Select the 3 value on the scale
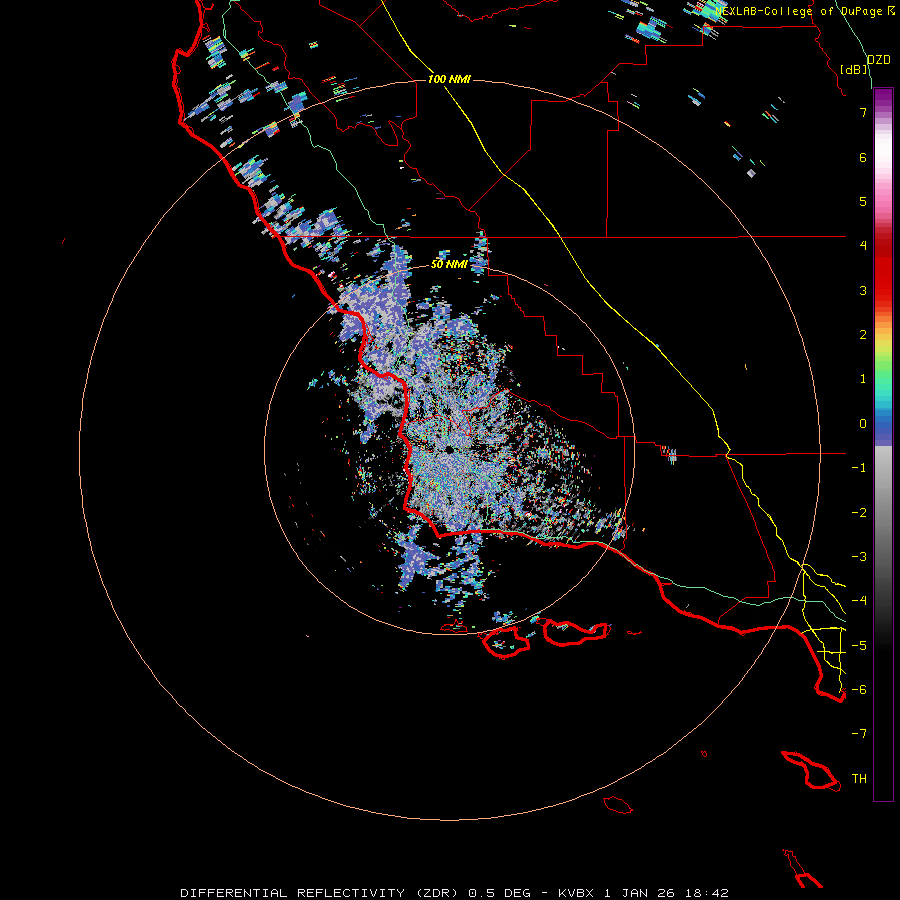The image size is (900, 900). tap(863, 290)
